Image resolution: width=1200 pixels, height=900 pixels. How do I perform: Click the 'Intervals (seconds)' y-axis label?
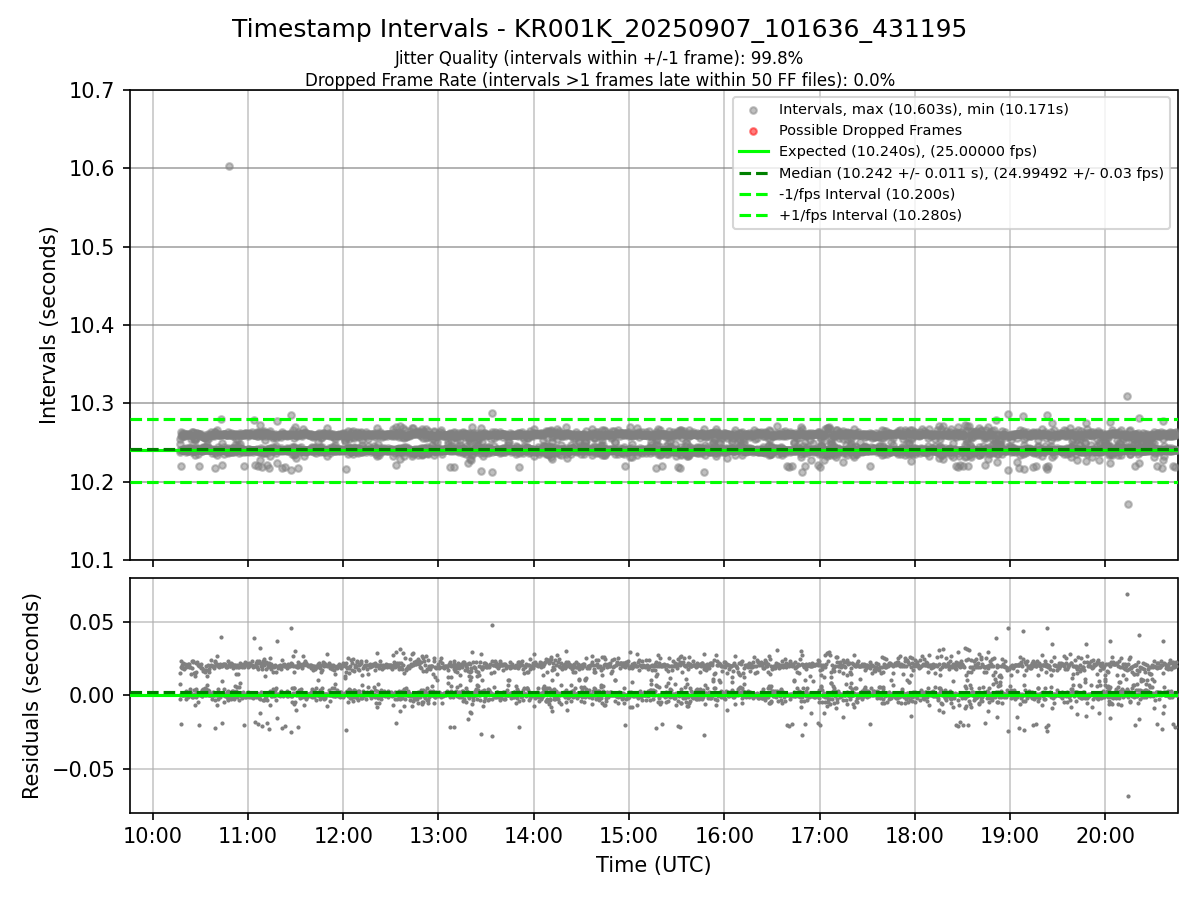pyautogui.click(x=48, y=325)
